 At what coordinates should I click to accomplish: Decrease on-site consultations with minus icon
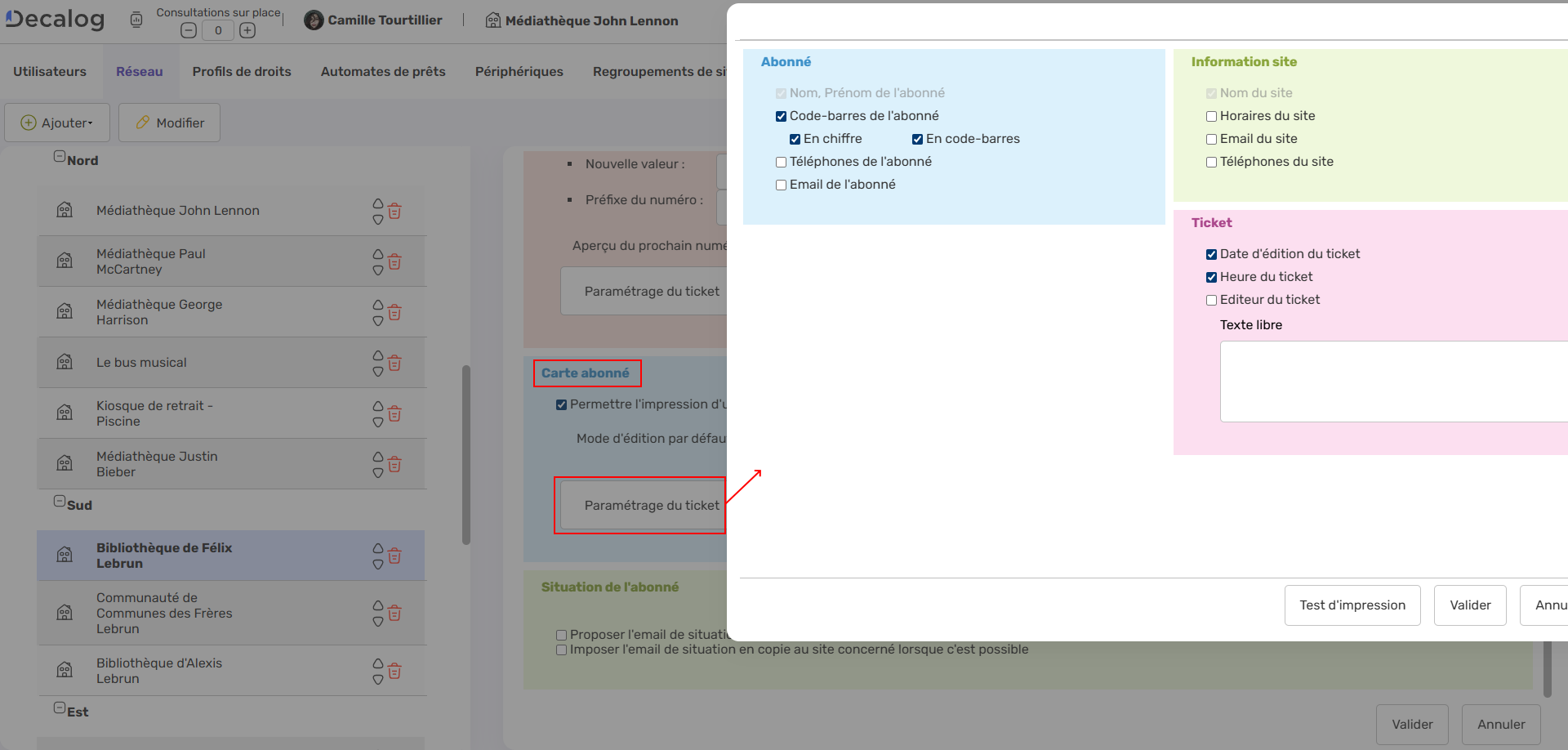click(x=189, y=30)
